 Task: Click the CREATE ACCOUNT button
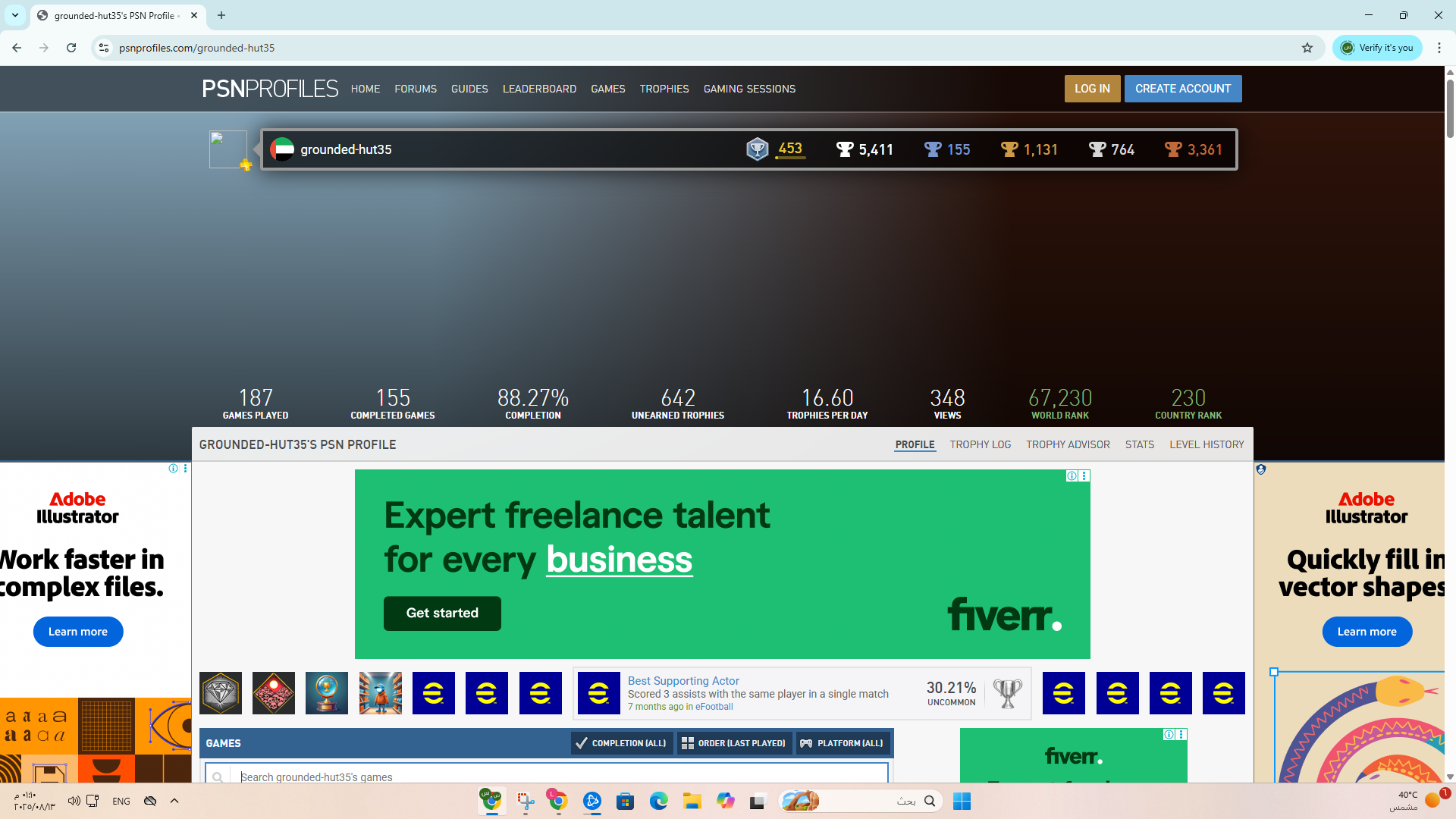click(x=1183, y=89)
